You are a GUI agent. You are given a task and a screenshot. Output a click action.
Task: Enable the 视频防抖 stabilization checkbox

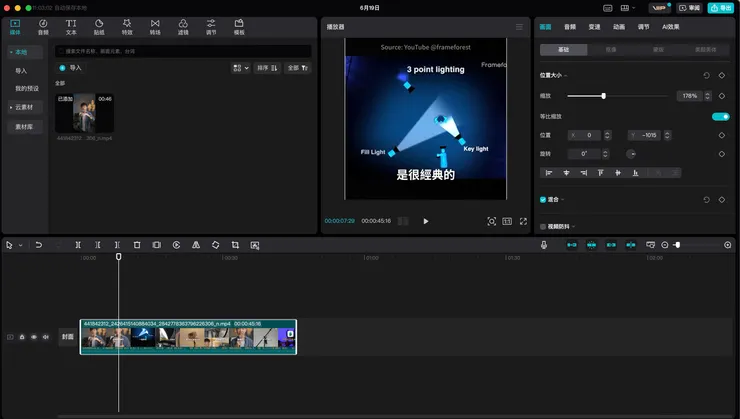543,227
